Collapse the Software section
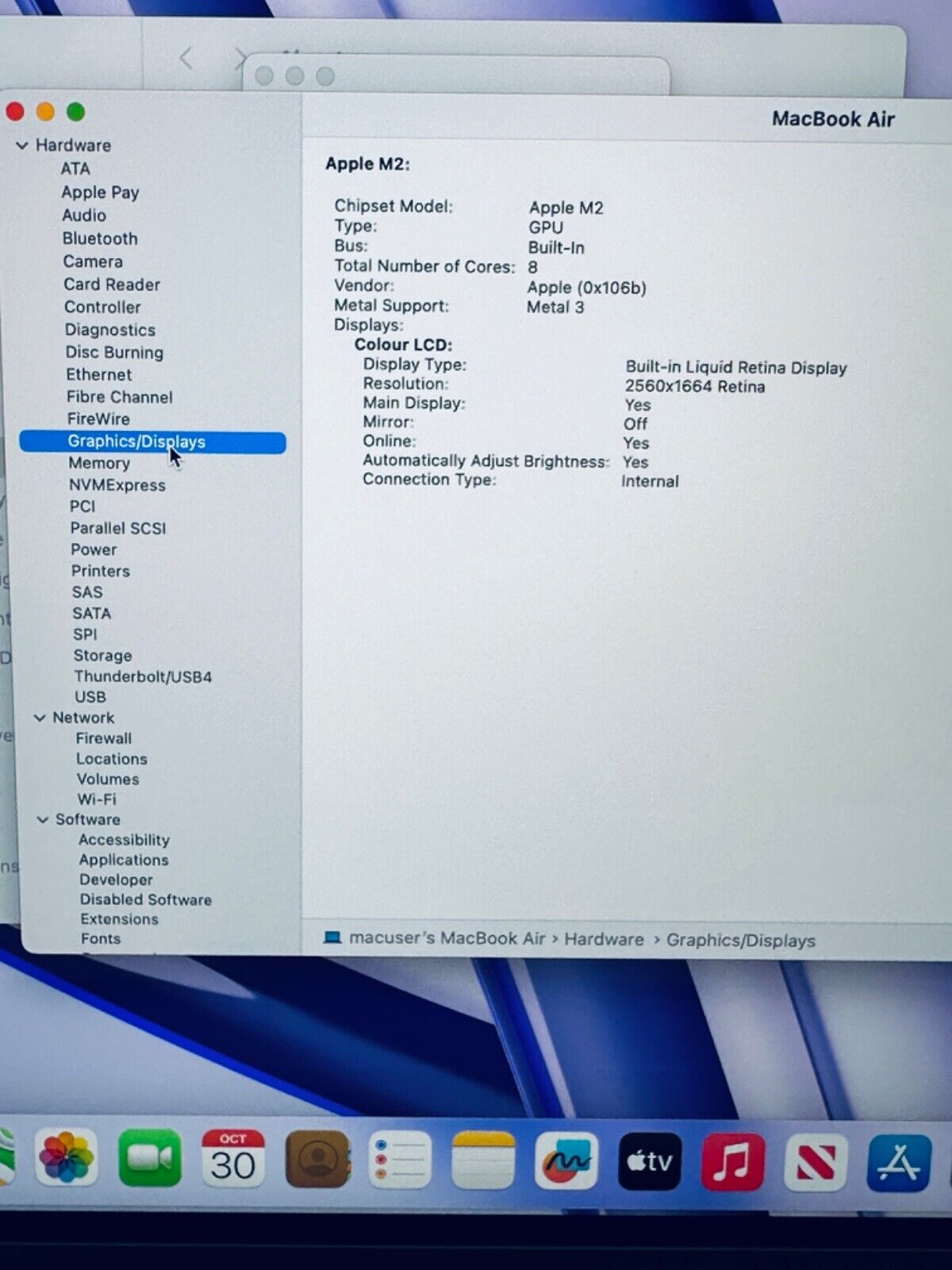Image resolution: width=952 pixels, height=1270 pixels. [x=43, y=819]
